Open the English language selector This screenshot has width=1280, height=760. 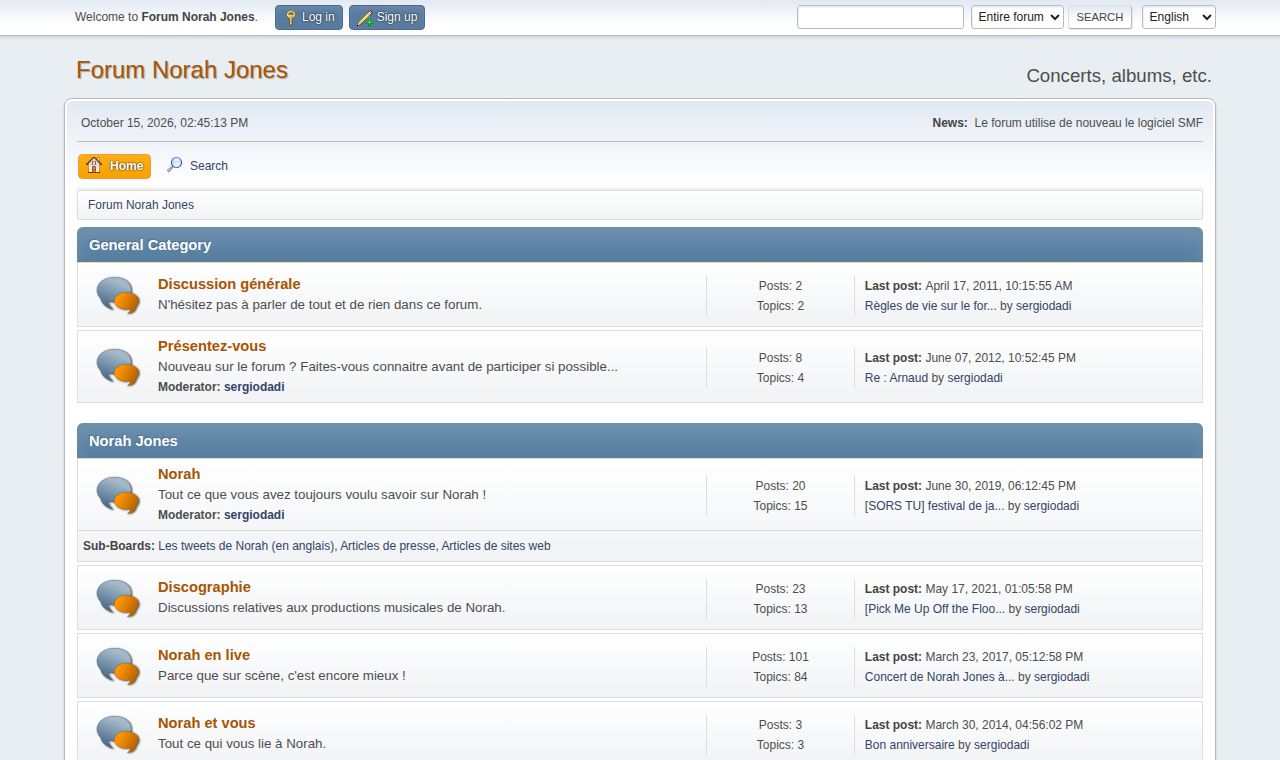click(1179, 17)
